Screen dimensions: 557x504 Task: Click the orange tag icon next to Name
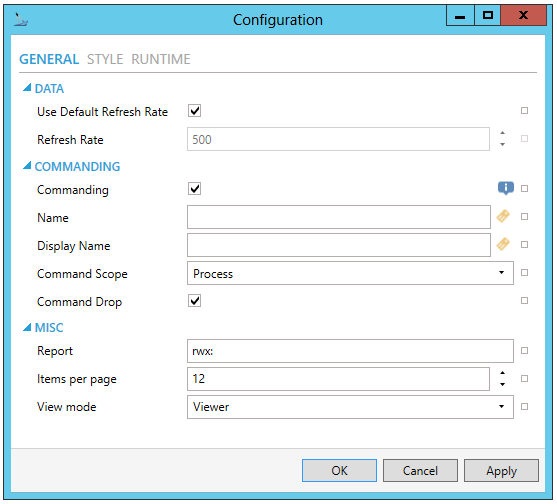coord(503,216)
